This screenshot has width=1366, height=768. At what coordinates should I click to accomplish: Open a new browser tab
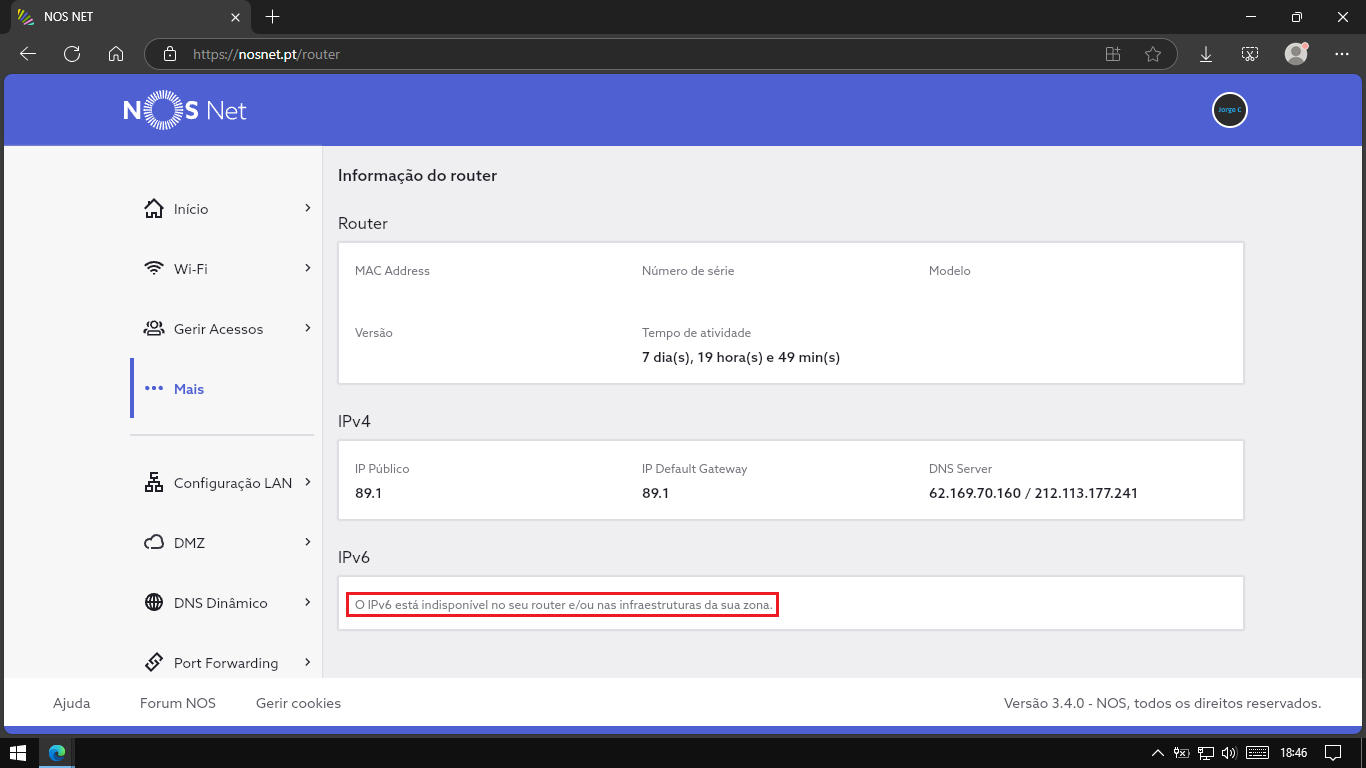pos(272,17)
